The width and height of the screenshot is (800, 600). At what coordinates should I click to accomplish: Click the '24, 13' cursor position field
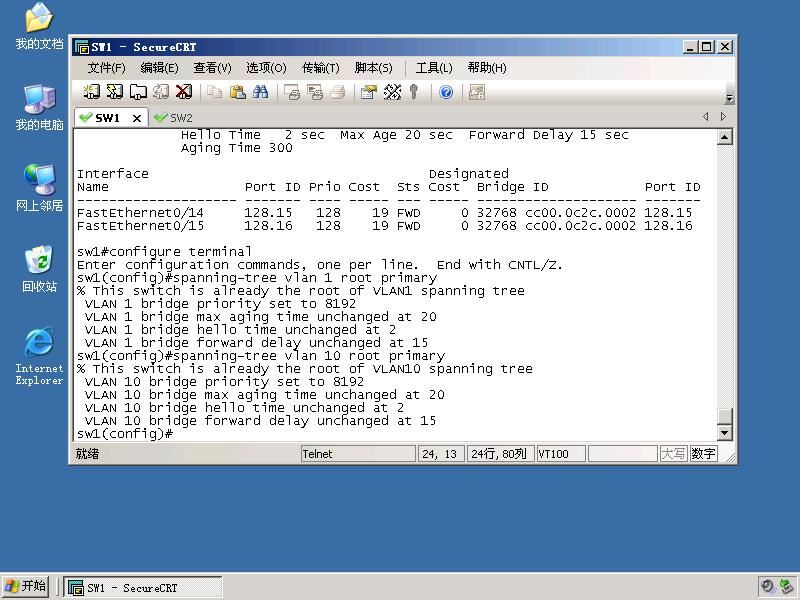coord(441,454)
